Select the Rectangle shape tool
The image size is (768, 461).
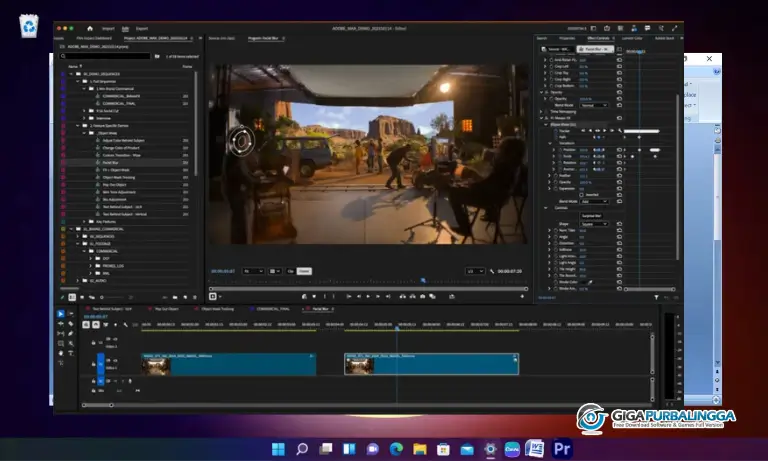coord(61,343)
